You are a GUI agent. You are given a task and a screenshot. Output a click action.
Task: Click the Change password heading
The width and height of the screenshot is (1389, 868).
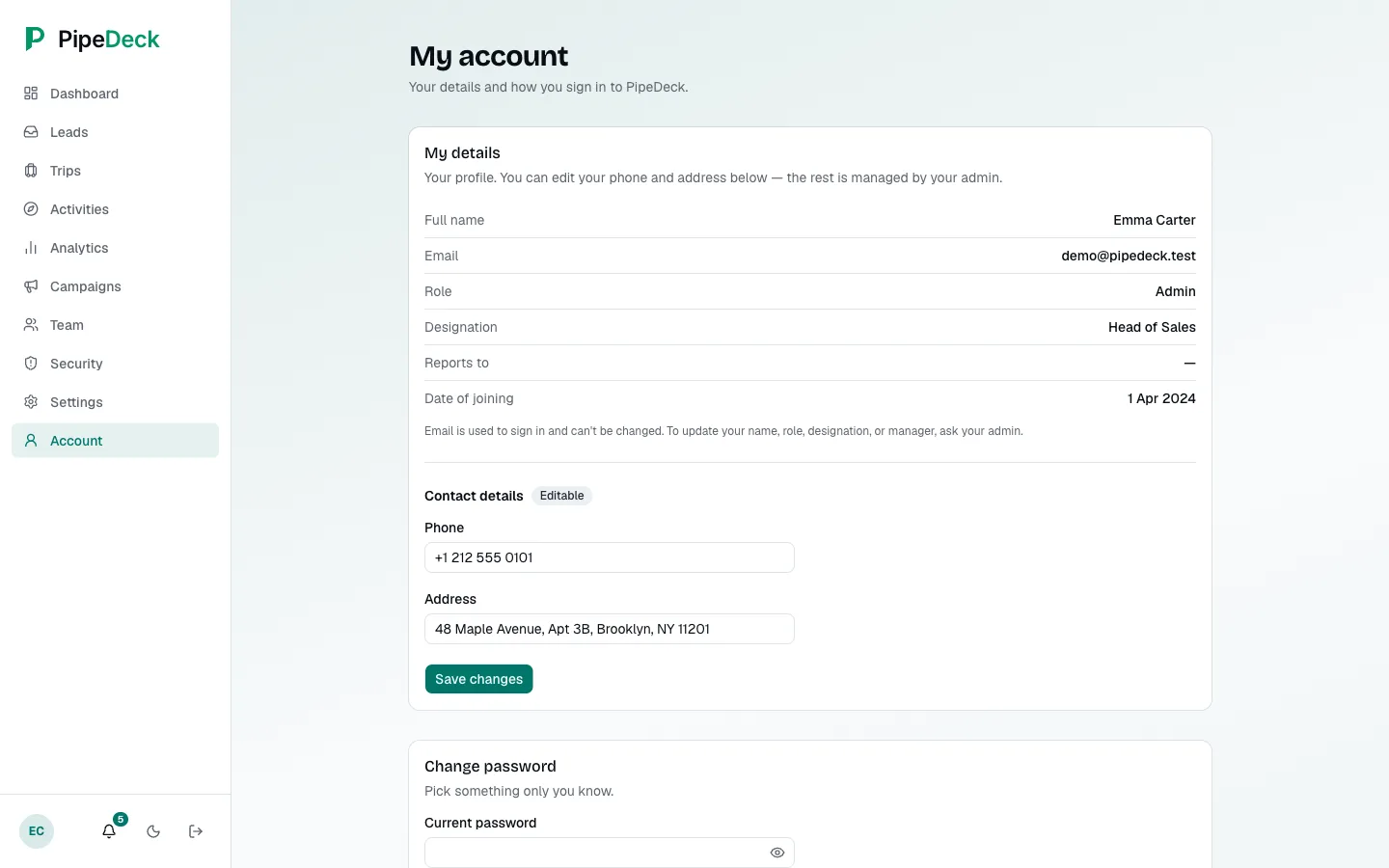[x=490, y=767]
